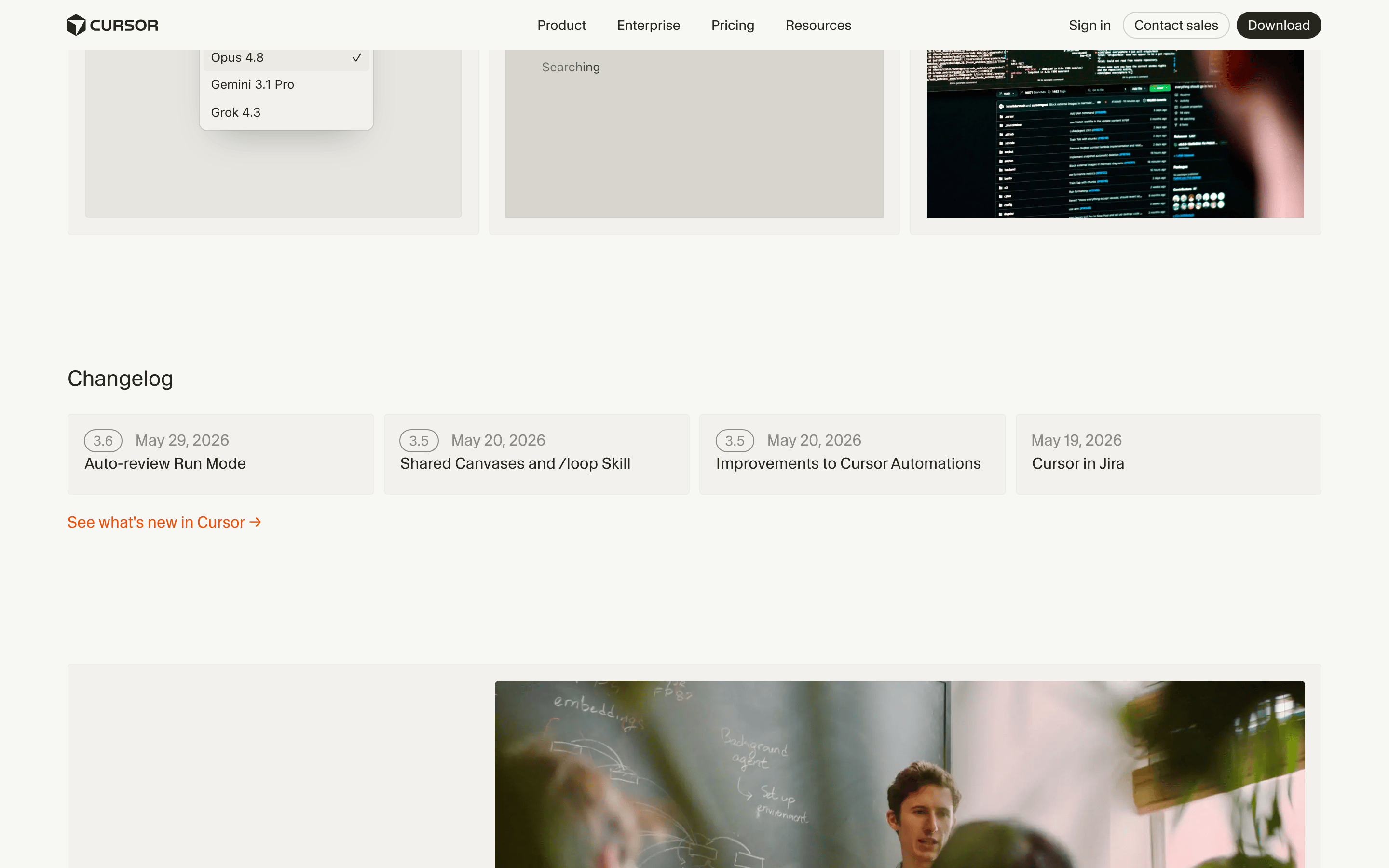Open the Resources menu

(818, 25)
